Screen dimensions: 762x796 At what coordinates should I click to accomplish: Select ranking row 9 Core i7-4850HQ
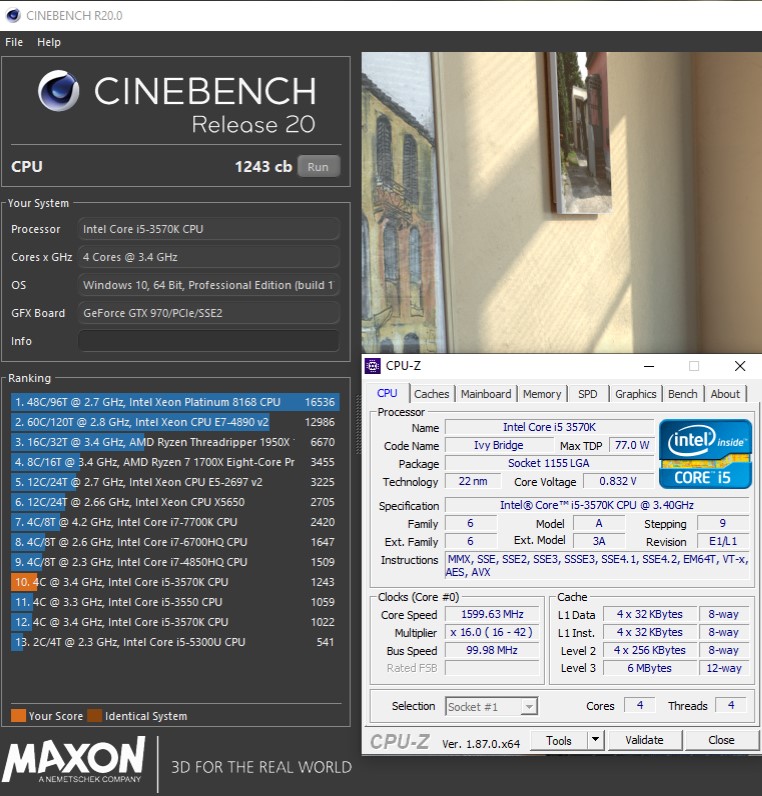[175, 562]
